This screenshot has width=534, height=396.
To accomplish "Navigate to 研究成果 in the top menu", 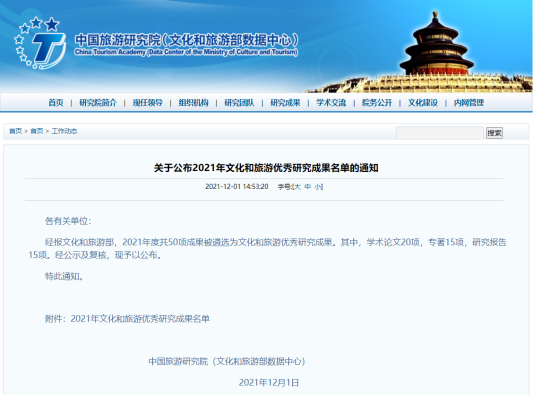I will click(x=285, y=102).
